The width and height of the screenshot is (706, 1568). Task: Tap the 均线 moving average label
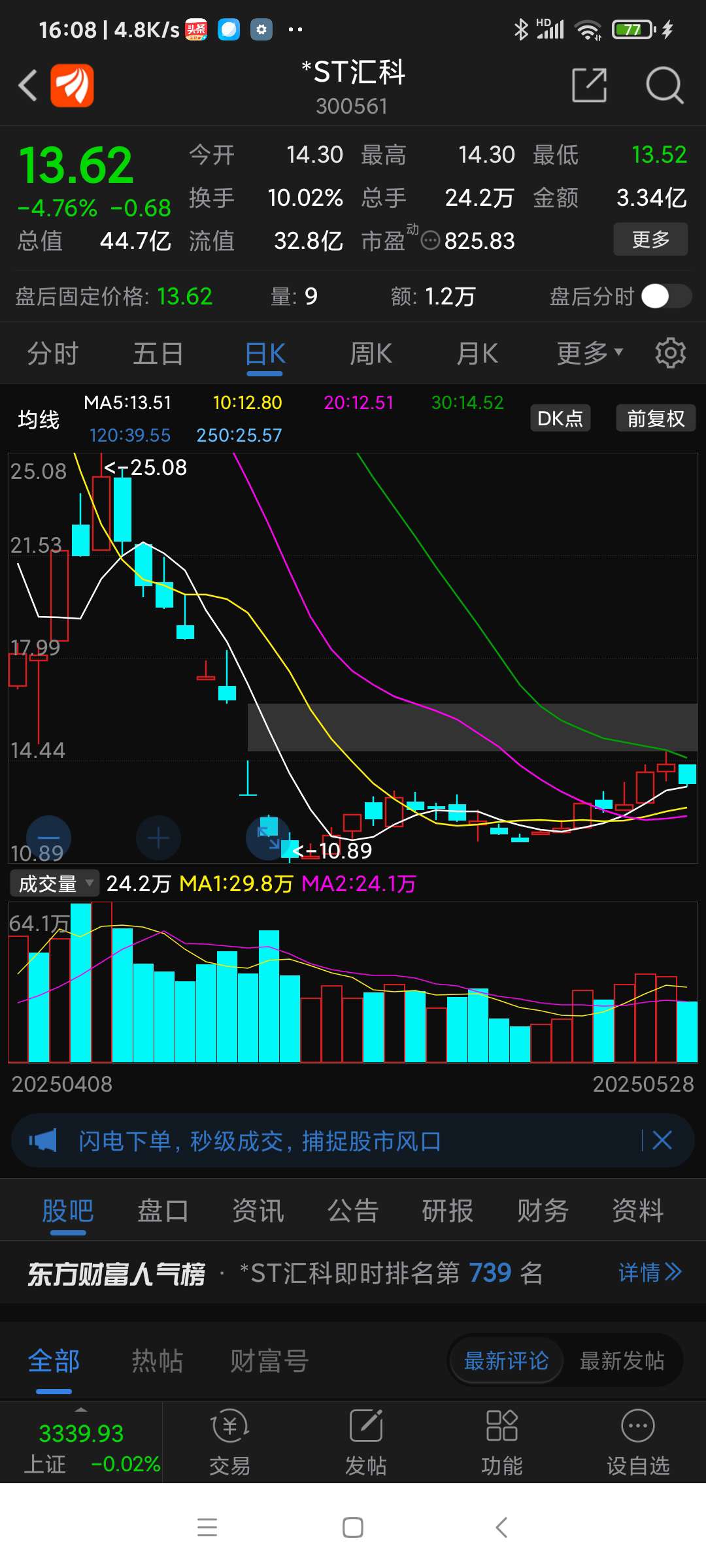(x=39, y=419)
